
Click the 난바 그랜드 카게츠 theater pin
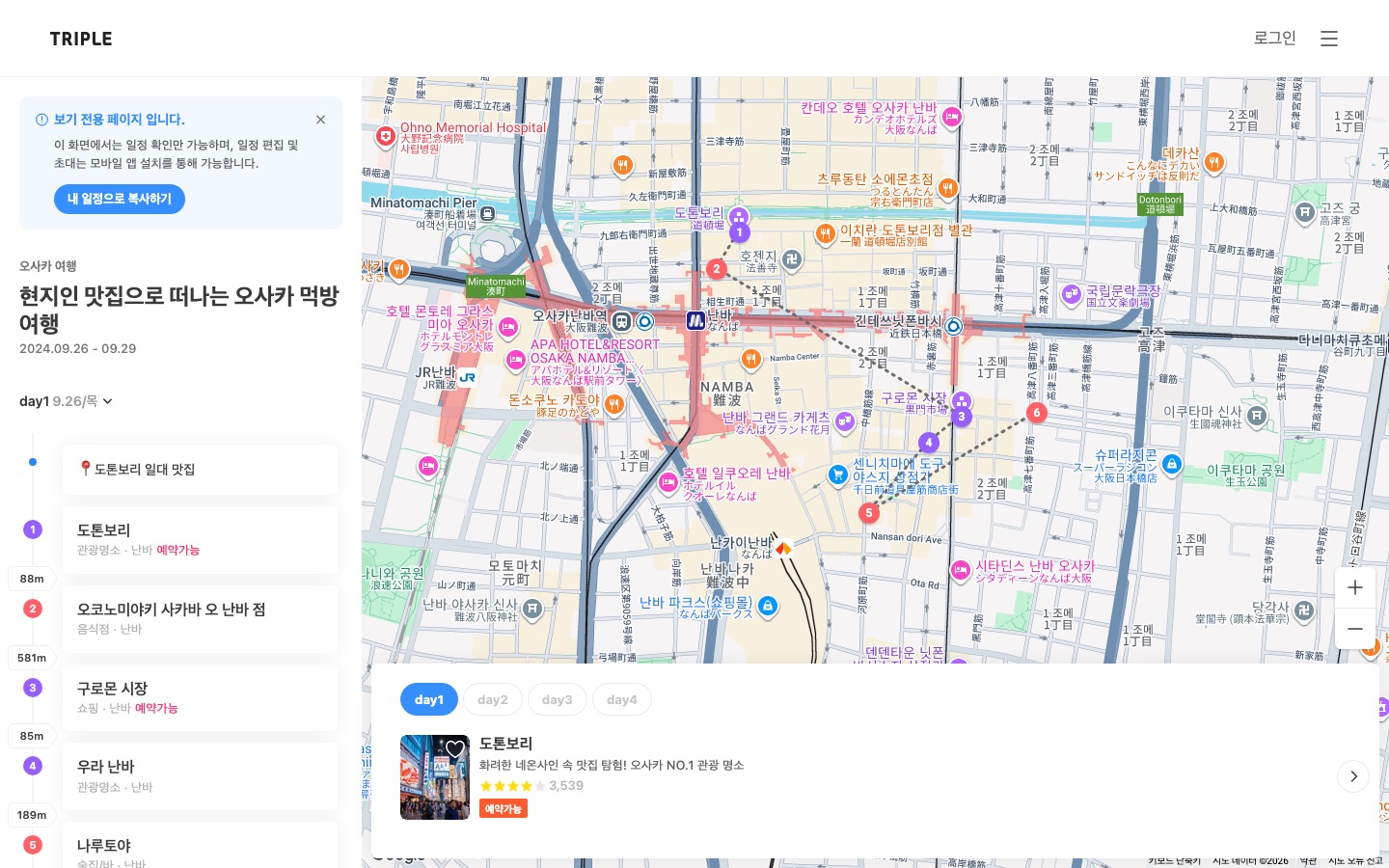(845, 421)
